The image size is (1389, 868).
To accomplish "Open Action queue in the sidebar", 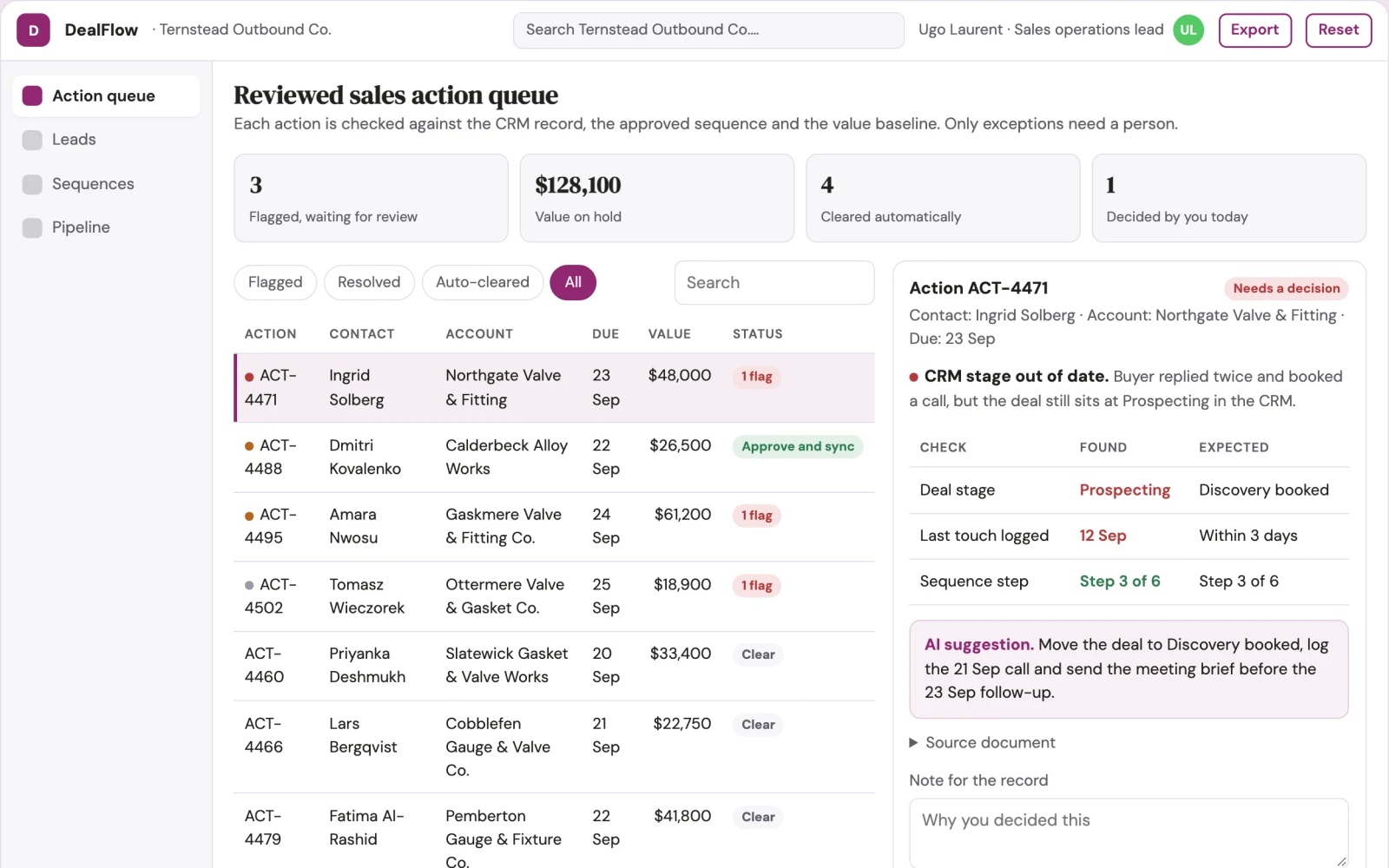I will pyautogui.click(x=106, y=95).
